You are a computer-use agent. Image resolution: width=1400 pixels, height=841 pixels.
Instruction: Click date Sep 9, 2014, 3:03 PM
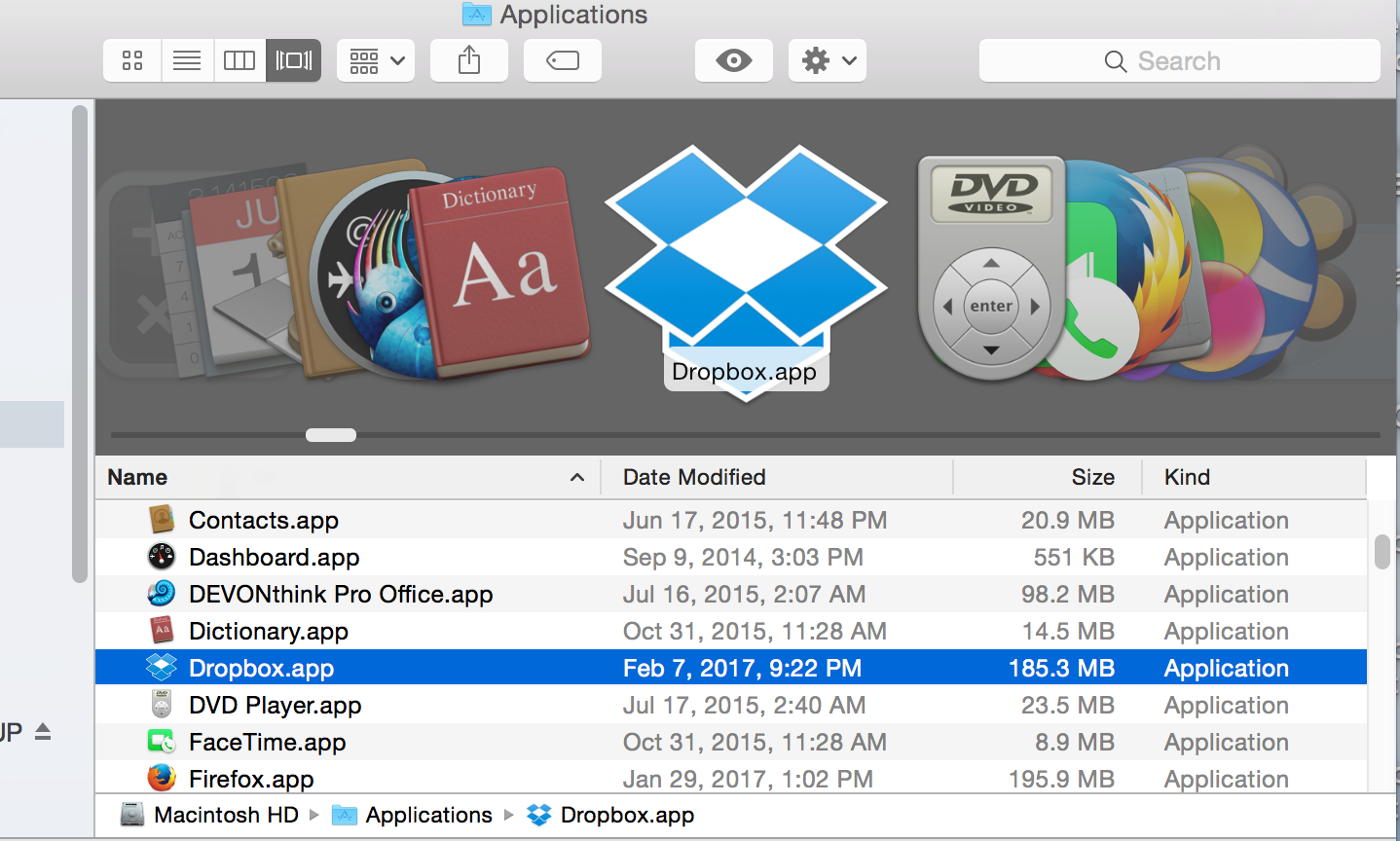click(x=743, y=557)
